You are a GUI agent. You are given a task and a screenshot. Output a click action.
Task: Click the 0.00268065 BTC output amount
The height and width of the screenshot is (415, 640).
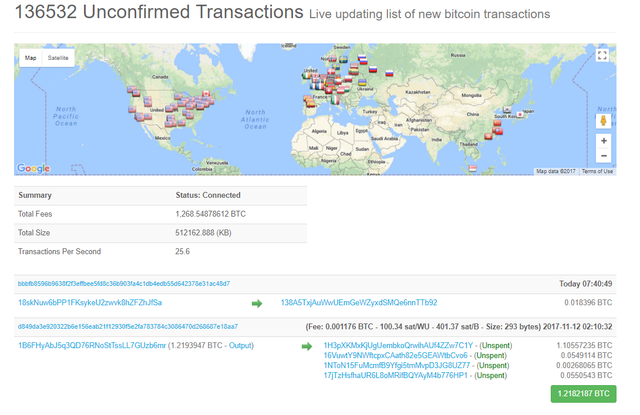pyautogui.click(x=584, y=365)
